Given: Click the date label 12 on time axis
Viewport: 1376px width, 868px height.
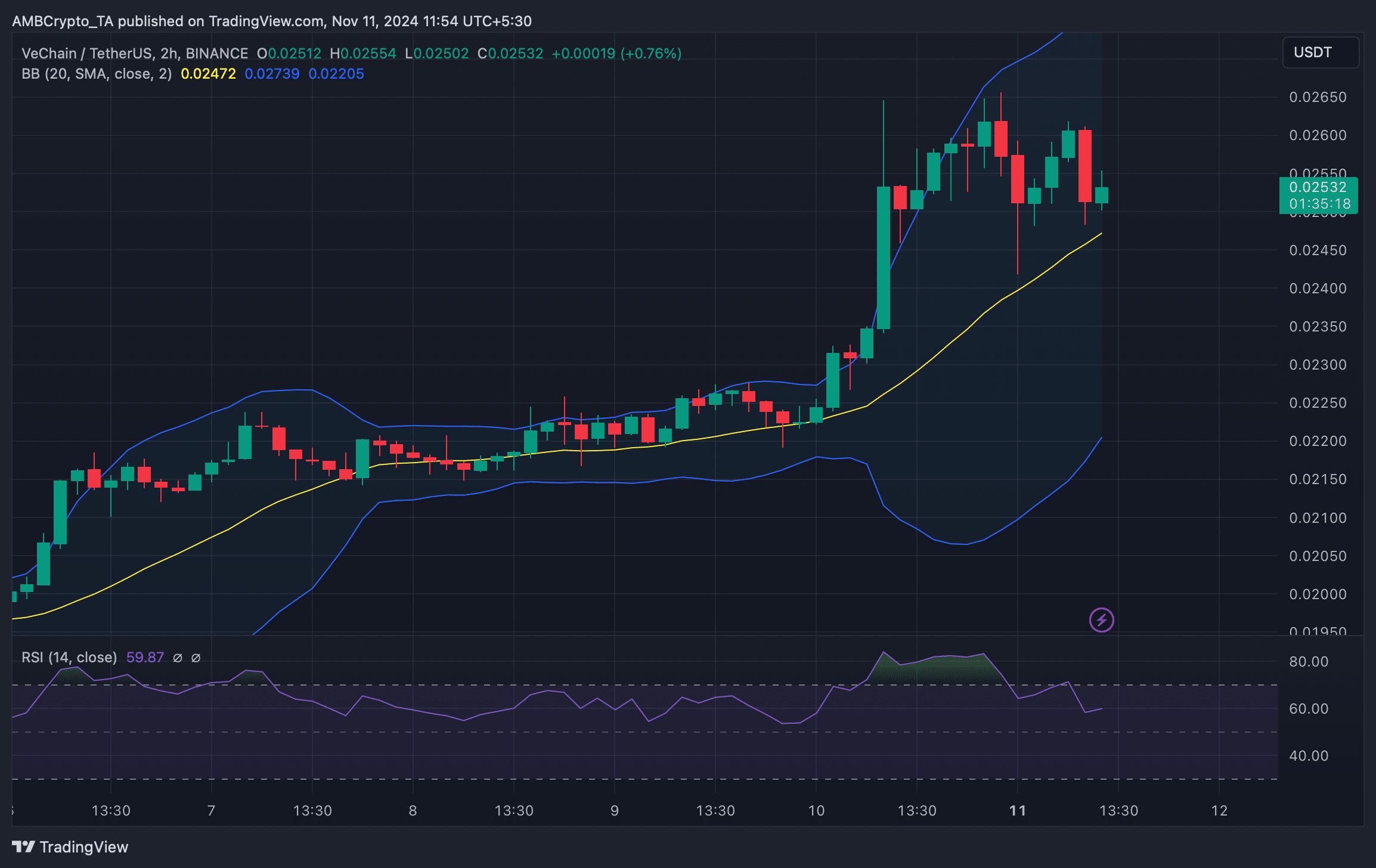Looking at the screenshot, I should coord(1220,811).
